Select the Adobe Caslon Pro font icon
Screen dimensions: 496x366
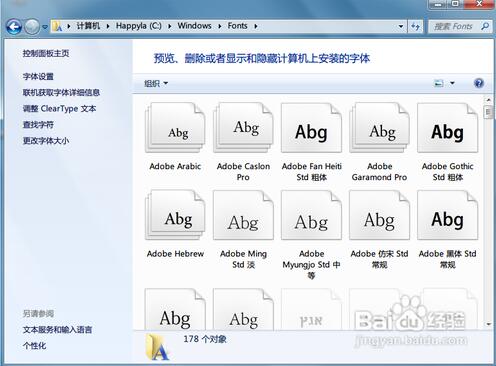pos(243,128)
